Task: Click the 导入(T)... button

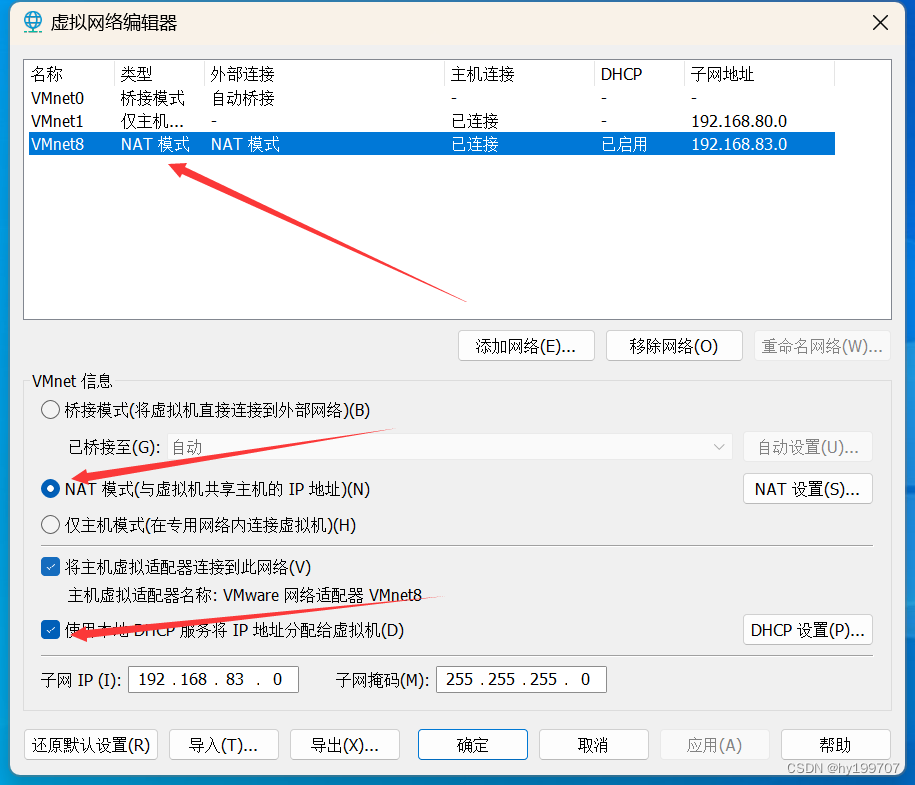Action: tap(223, 745)
